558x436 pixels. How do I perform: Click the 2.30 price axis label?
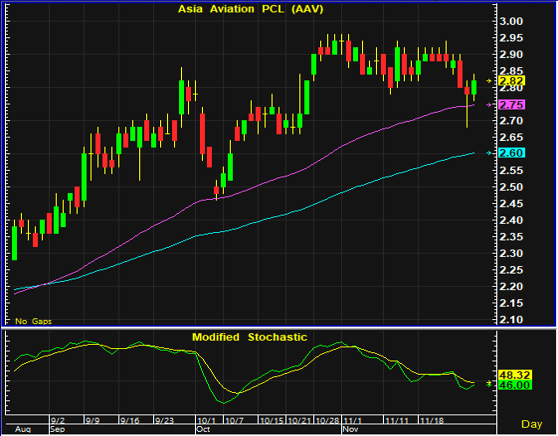tap(511, 253)
